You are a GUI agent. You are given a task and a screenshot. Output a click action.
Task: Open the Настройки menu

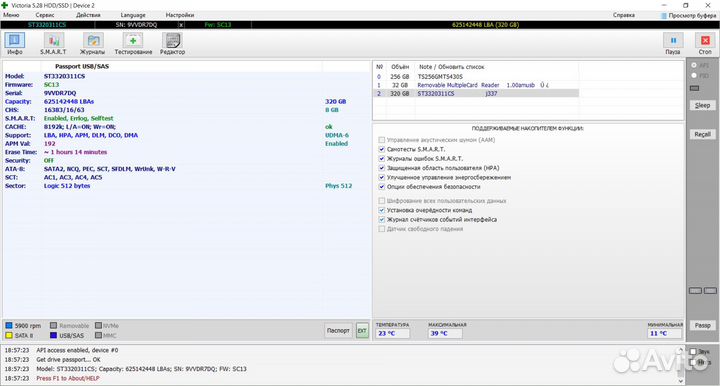180,15
